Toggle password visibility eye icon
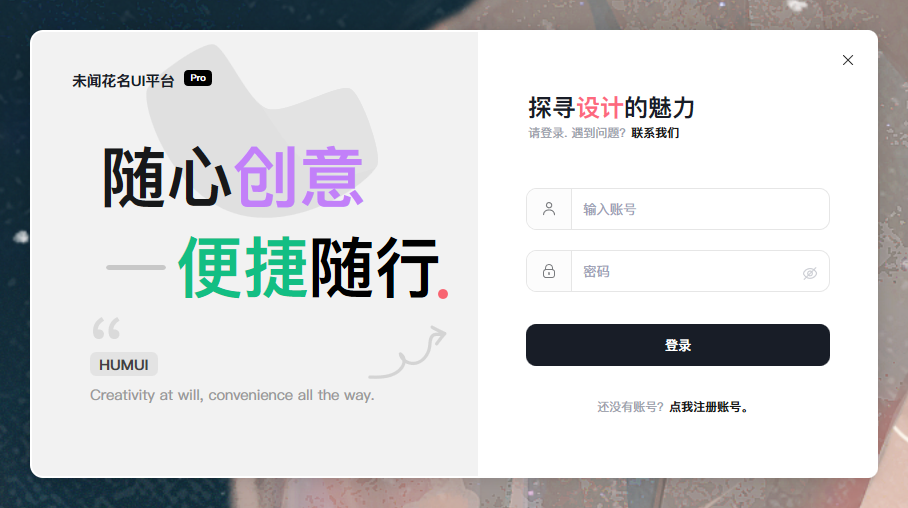Viewport: 908px width, 508px height. (x=810, y=273)
